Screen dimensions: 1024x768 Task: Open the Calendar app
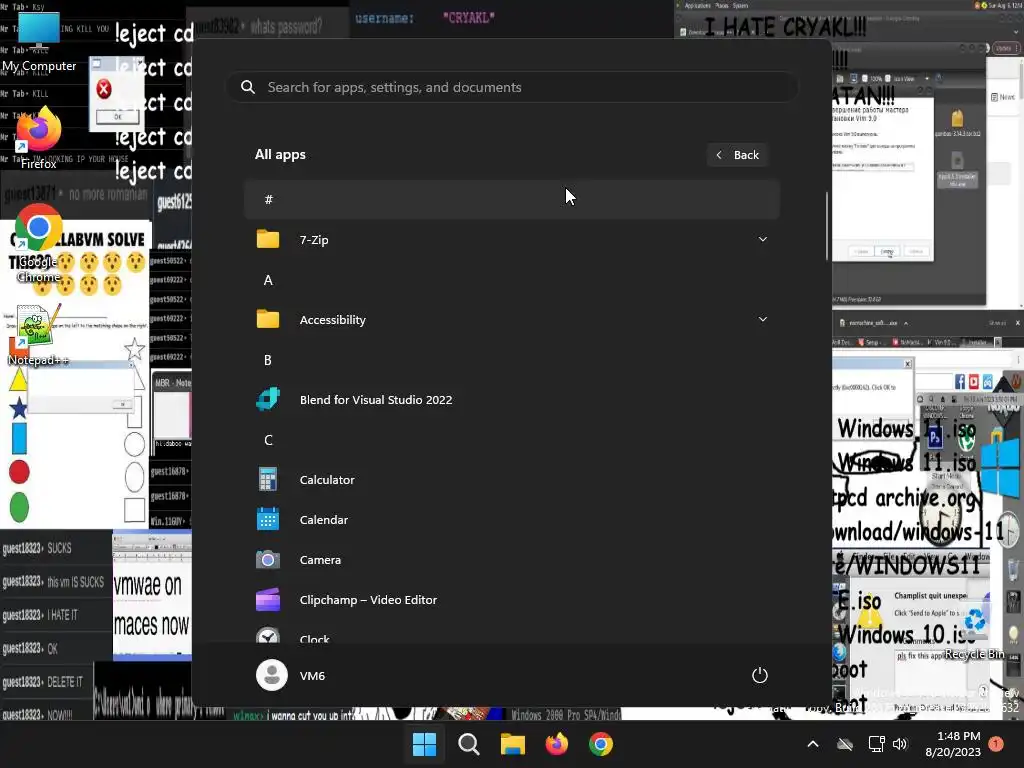tap(511, 520)
